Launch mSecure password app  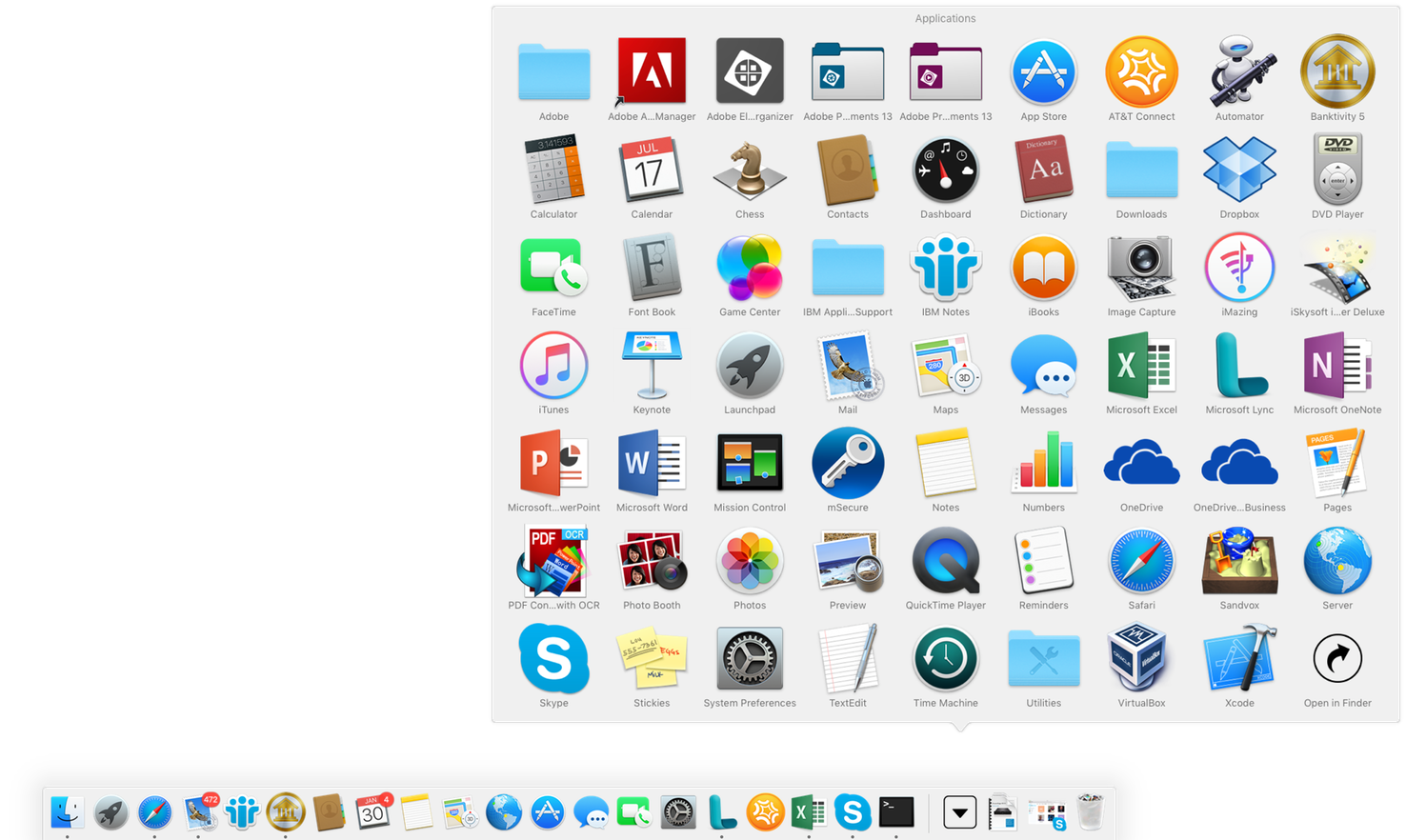pos(848,463)
